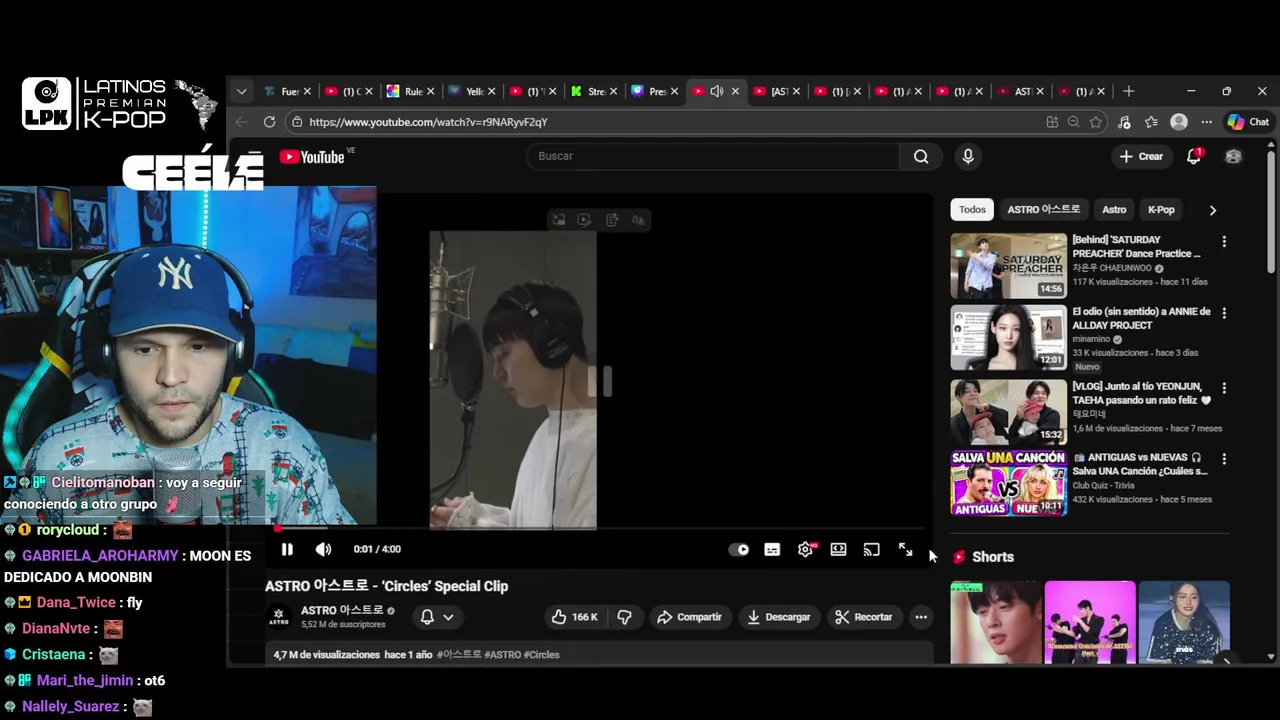The image size is (1280, 720).
Task: Open the zoom indicator in the address bar
Action: coord(1074,122)
